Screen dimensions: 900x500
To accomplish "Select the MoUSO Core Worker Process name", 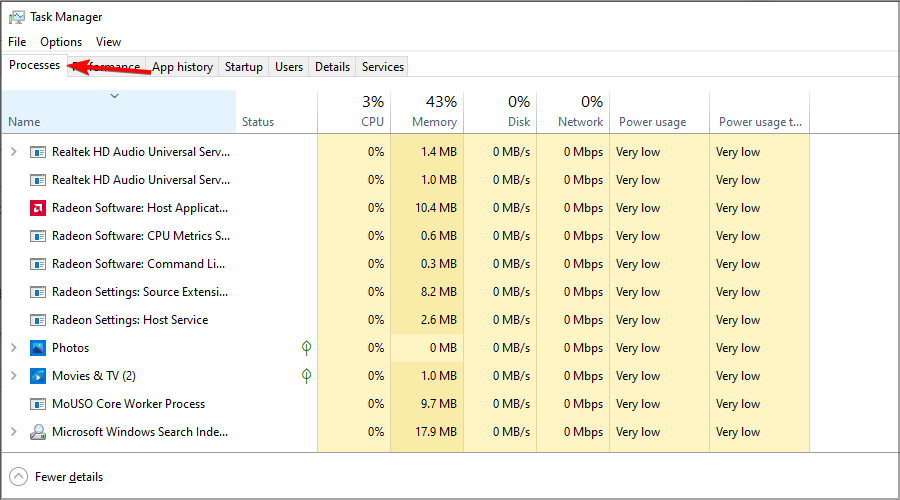I will tap(129, 404).
